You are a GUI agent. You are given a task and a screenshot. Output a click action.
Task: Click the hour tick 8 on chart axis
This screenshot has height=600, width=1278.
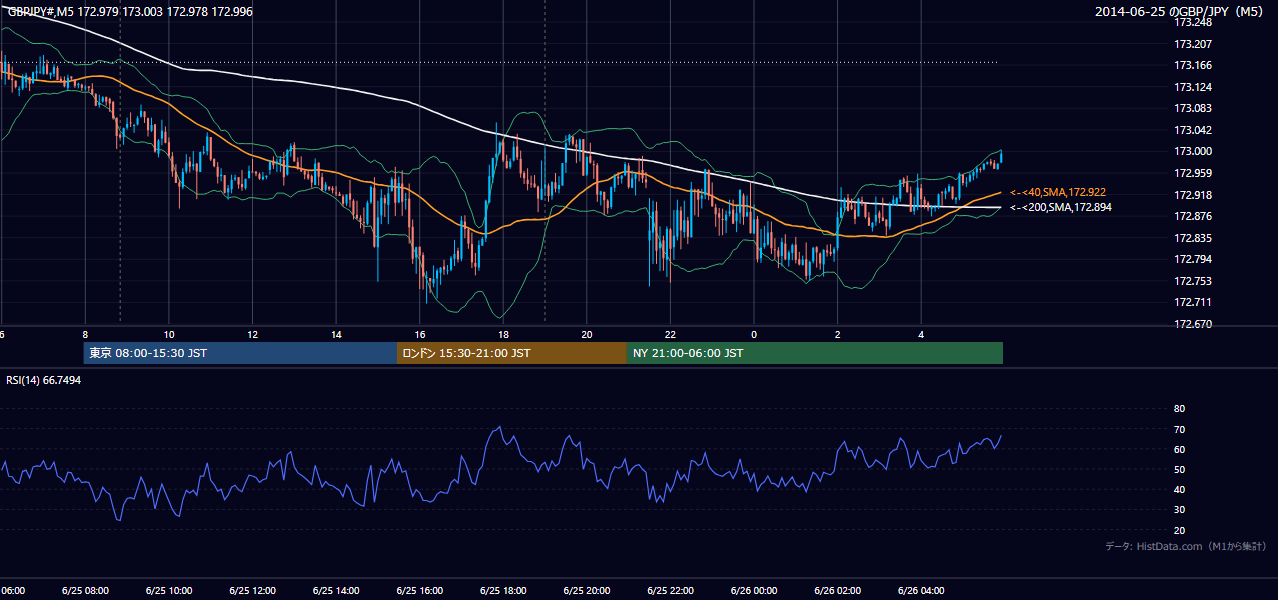tap(85, 334)
